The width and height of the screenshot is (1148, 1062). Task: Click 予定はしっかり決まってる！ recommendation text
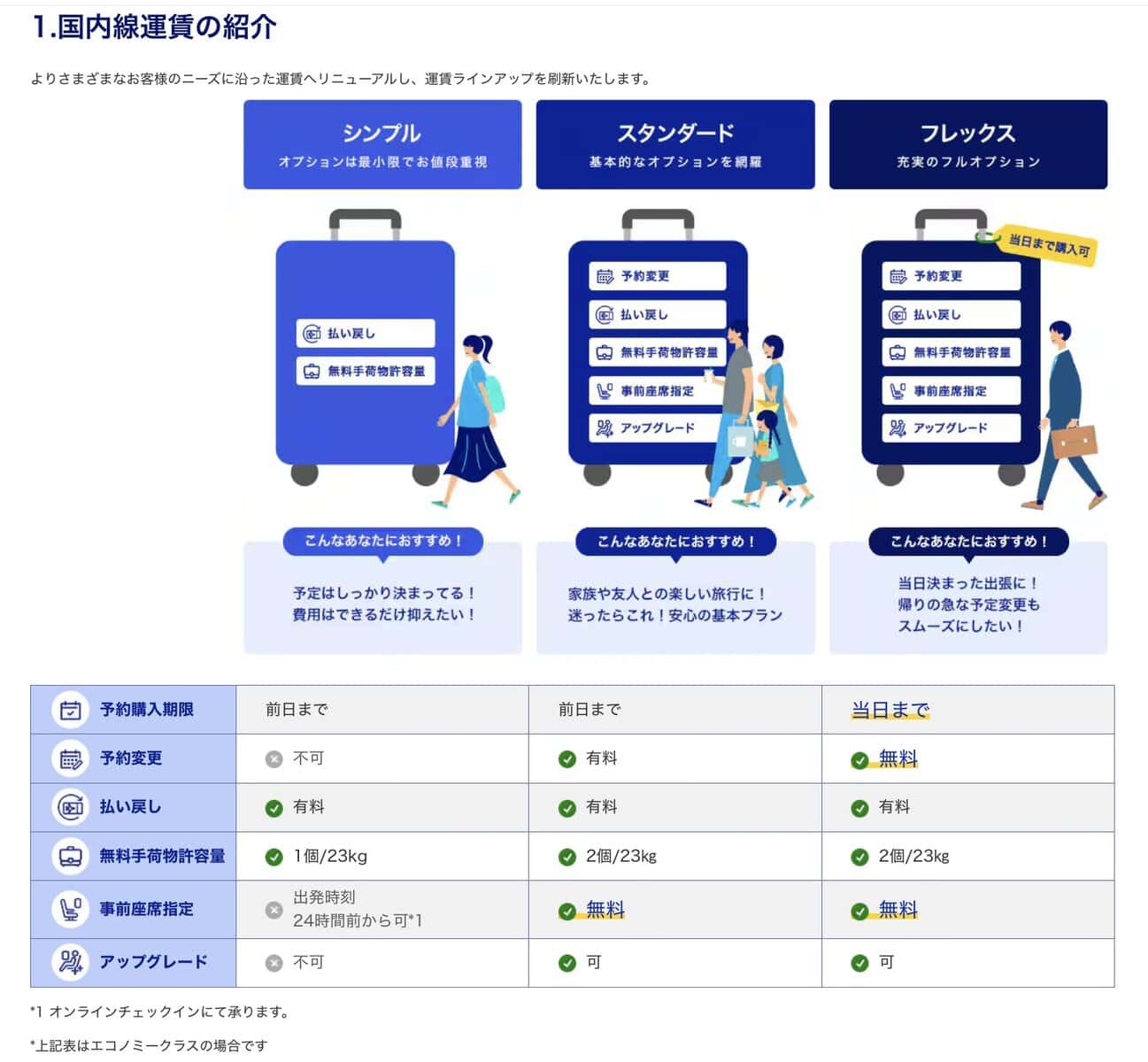(384, 593)
